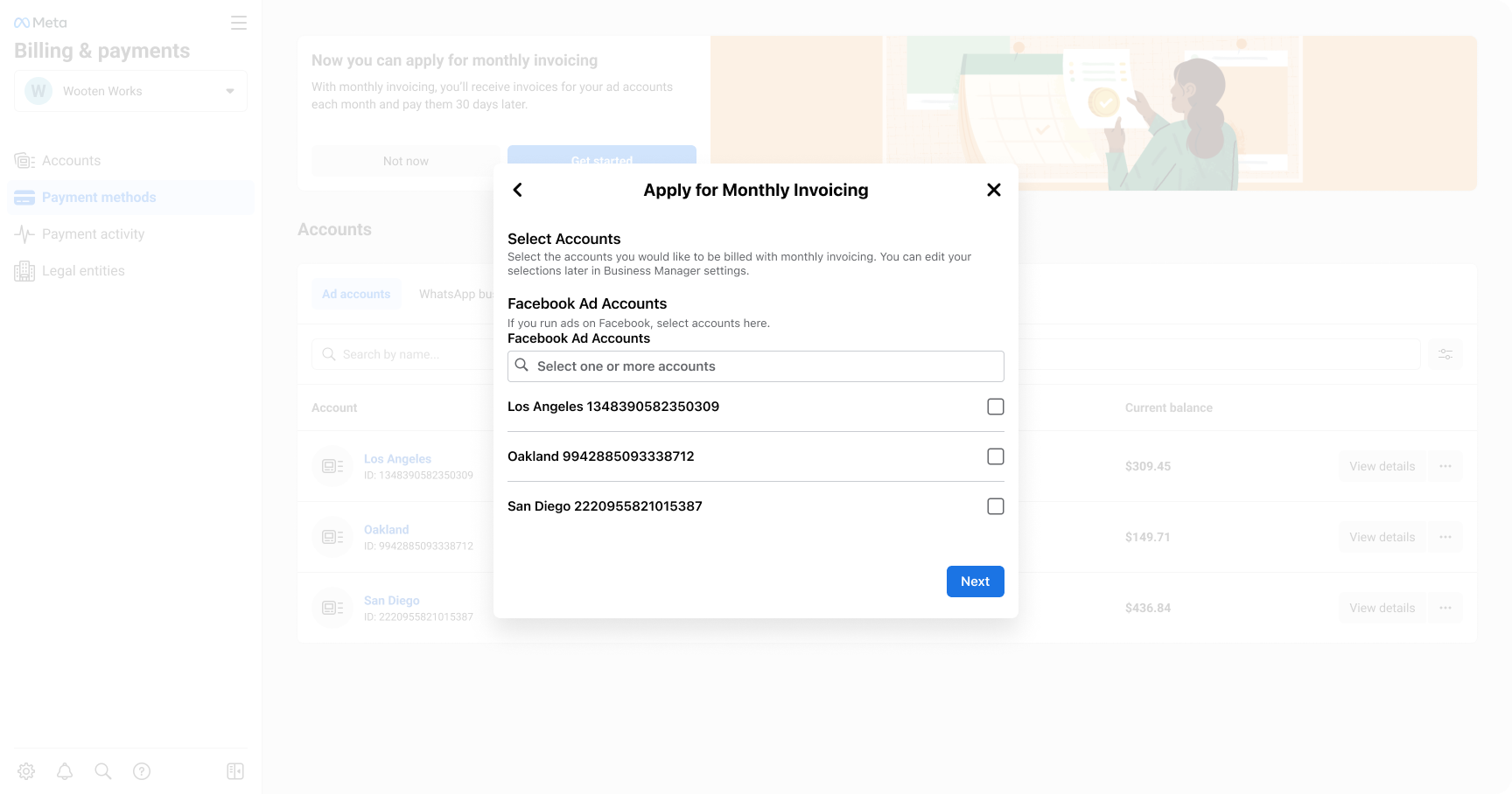Viewport: 1512px width, 794px height.
Task: Click the Search by name field
Action: click(866, 354)
